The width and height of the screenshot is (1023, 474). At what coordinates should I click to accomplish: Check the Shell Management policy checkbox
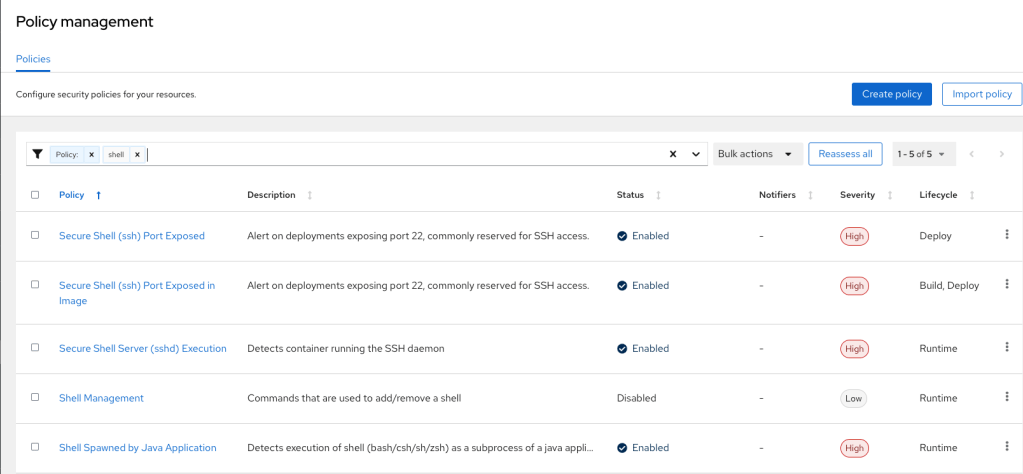(35, 397)
